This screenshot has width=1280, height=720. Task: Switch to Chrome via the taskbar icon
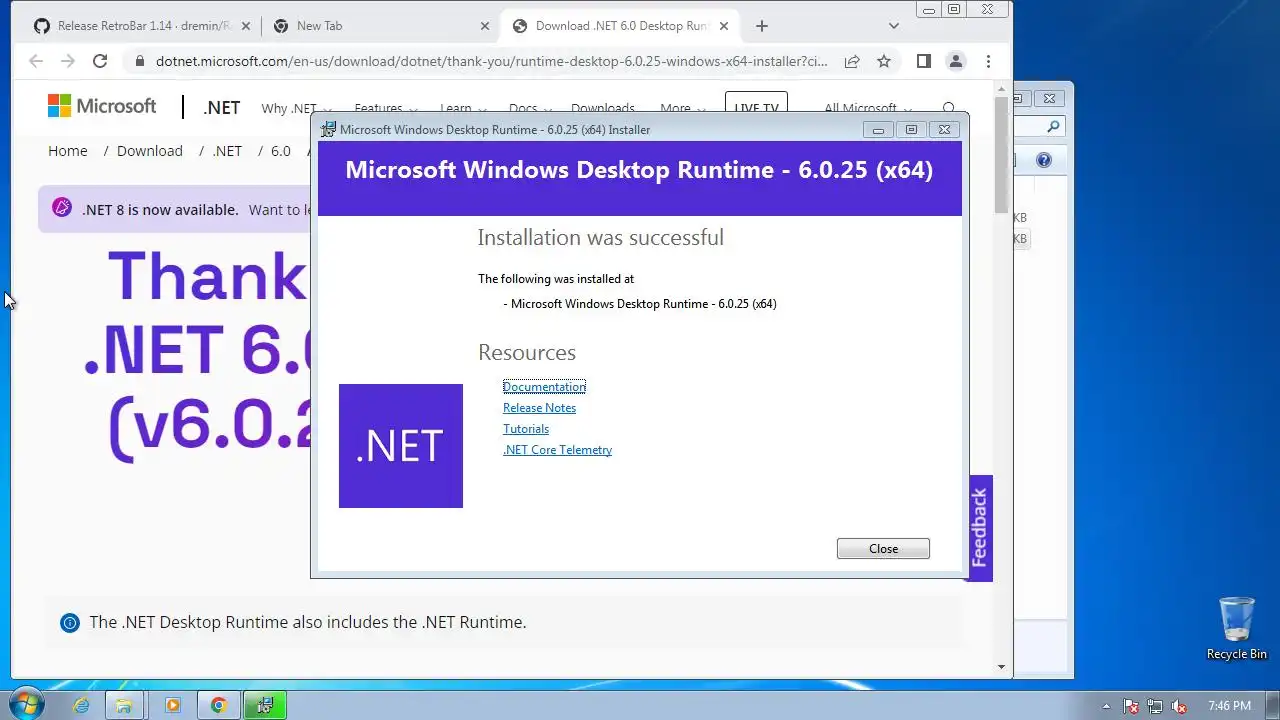tap(218, 706)
